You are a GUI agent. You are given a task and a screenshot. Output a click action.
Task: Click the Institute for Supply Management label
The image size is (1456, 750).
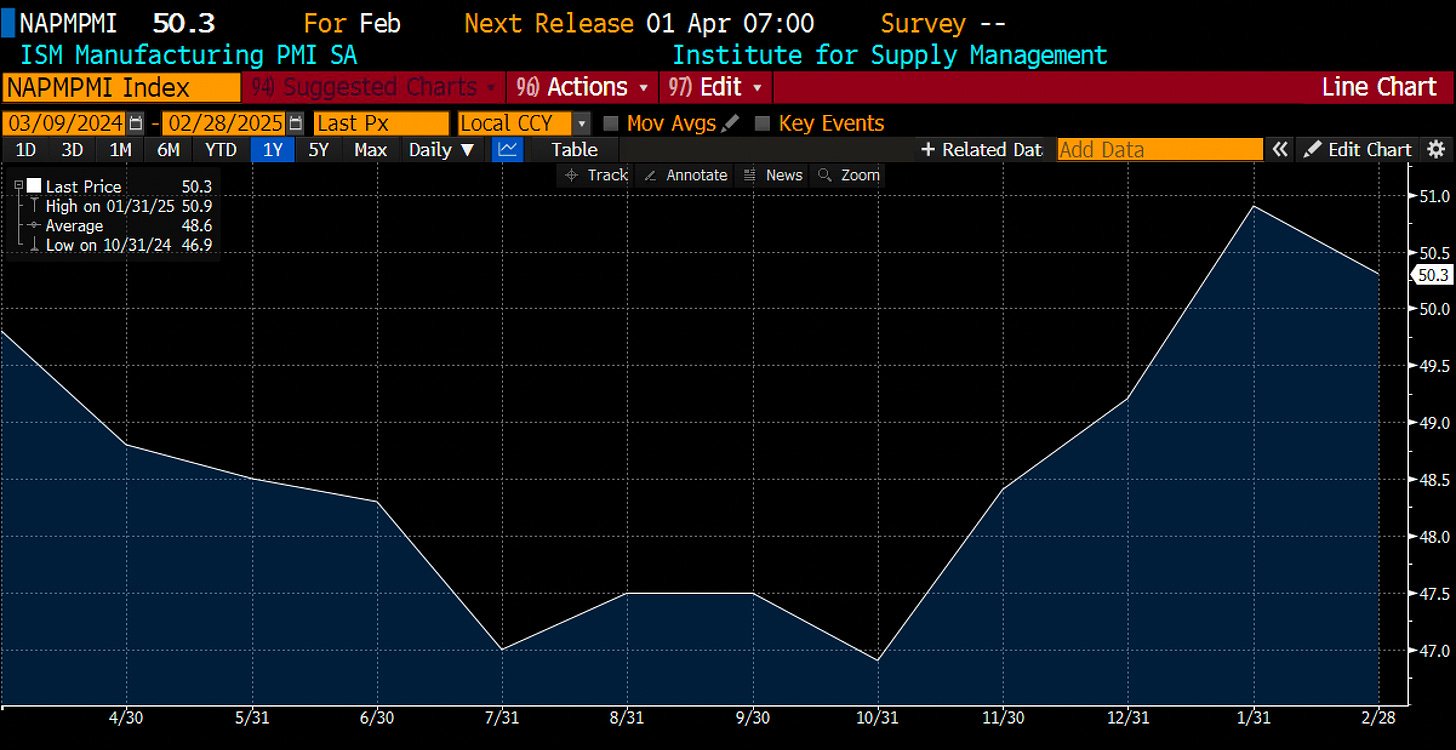coord(890,55)
